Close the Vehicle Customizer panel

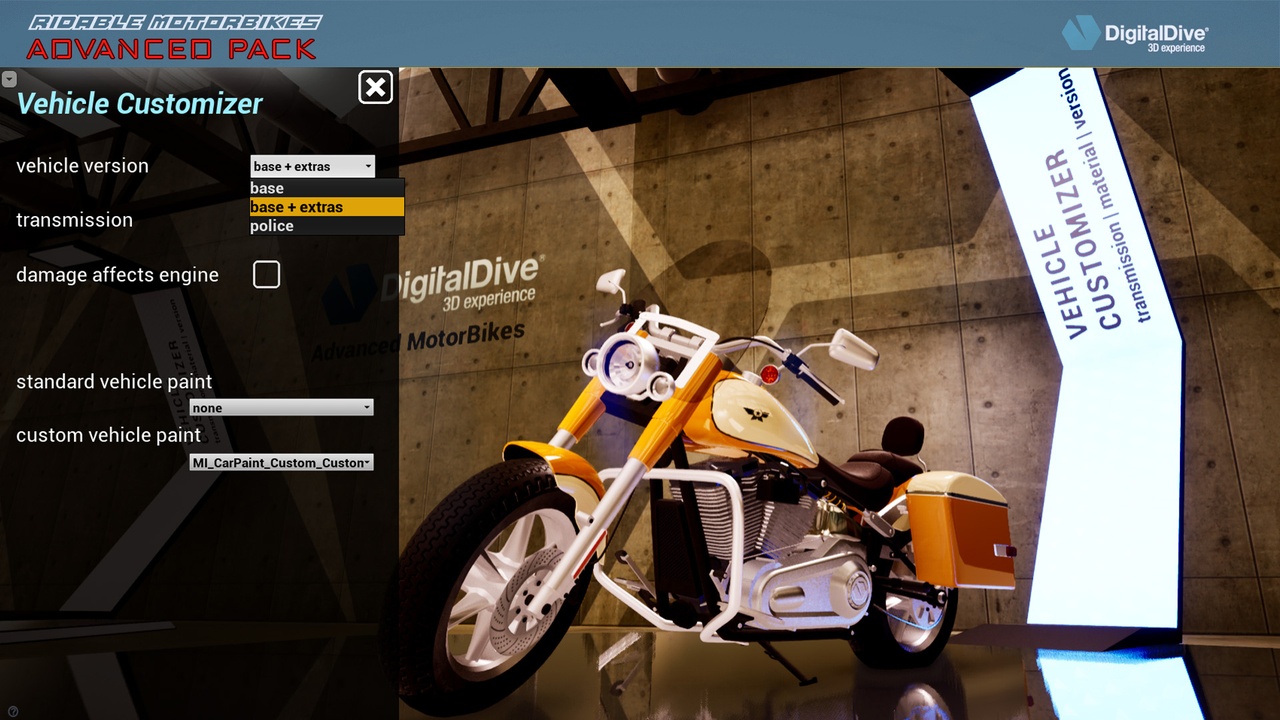pos(376,88)
